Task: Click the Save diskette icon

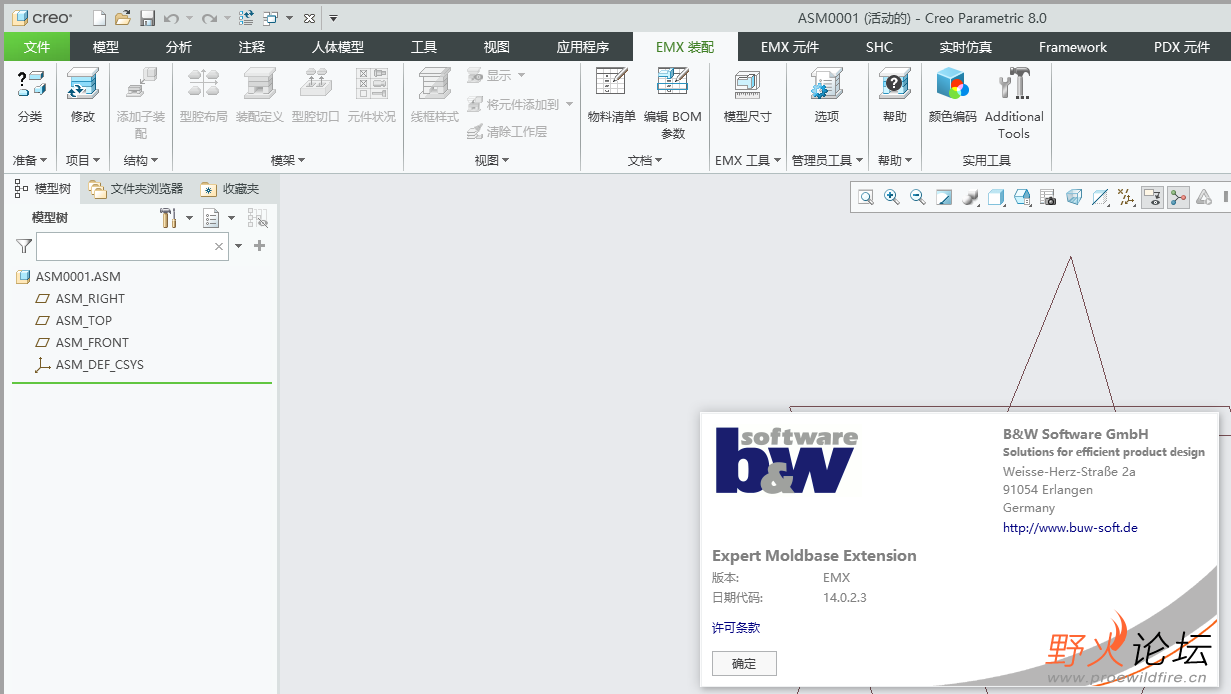Action: (147, 18)
